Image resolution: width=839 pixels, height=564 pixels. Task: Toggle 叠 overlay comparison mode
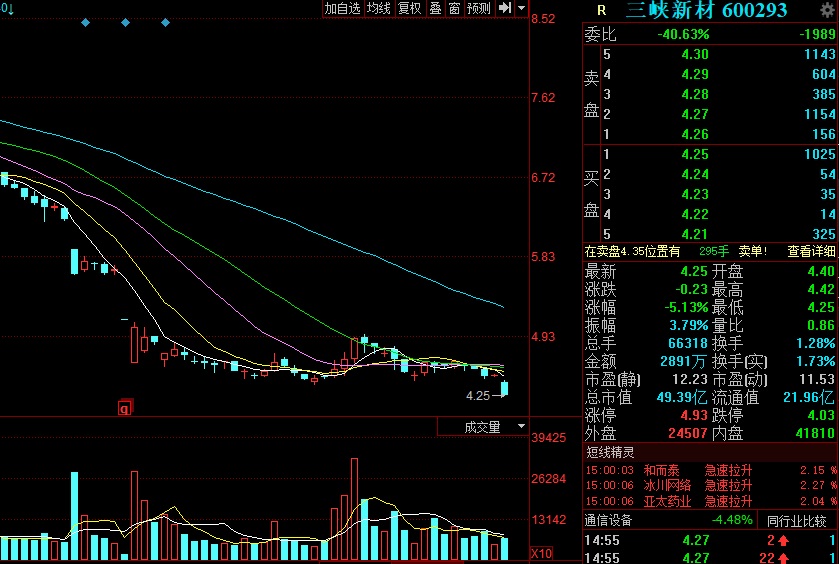(435, 8)
